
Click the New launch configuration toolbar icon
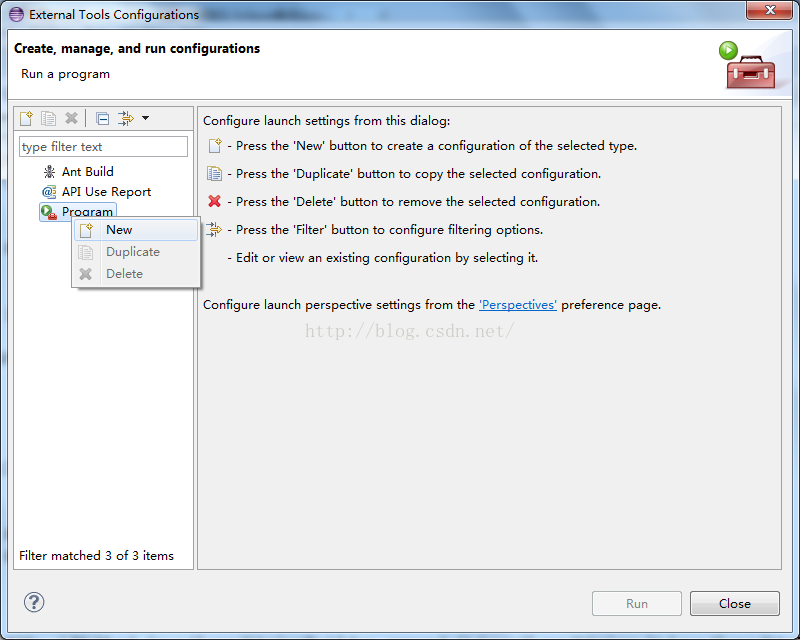(25, 117)
